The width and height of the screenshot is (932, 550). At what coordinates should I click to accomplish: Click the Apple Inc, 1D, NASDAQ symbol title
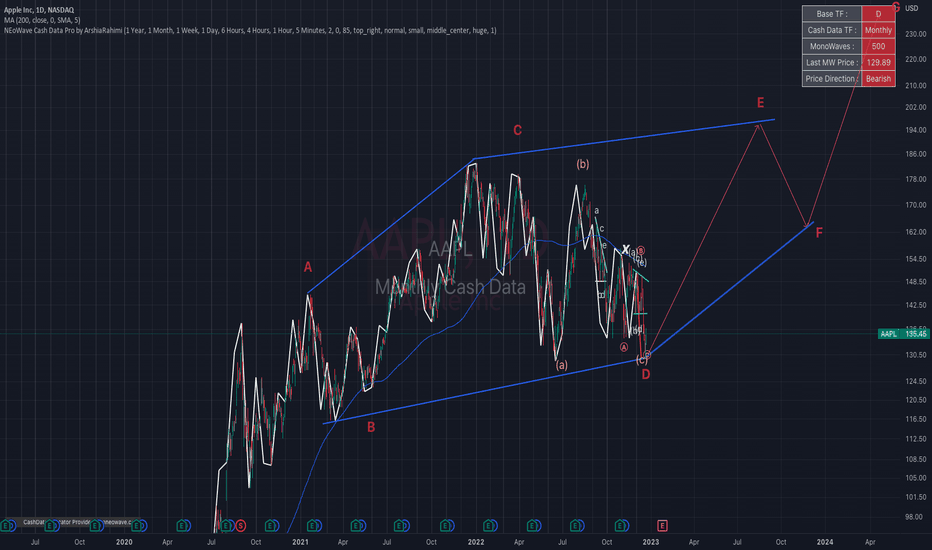(39, 10)
